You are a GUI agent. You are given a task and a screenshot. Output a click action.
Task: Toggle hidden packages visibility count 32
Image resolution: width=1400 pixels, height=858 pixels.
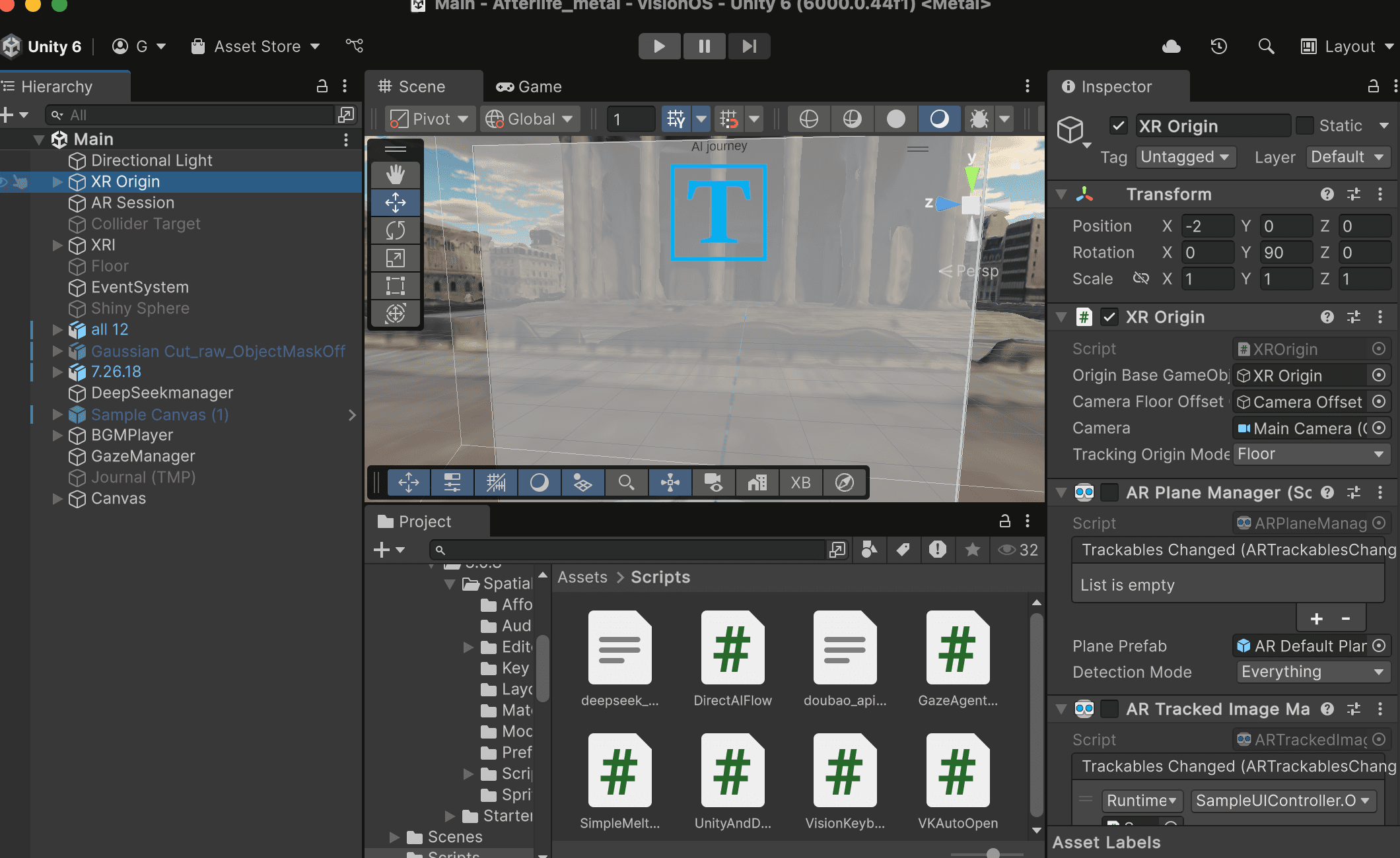coord(1018,550)
